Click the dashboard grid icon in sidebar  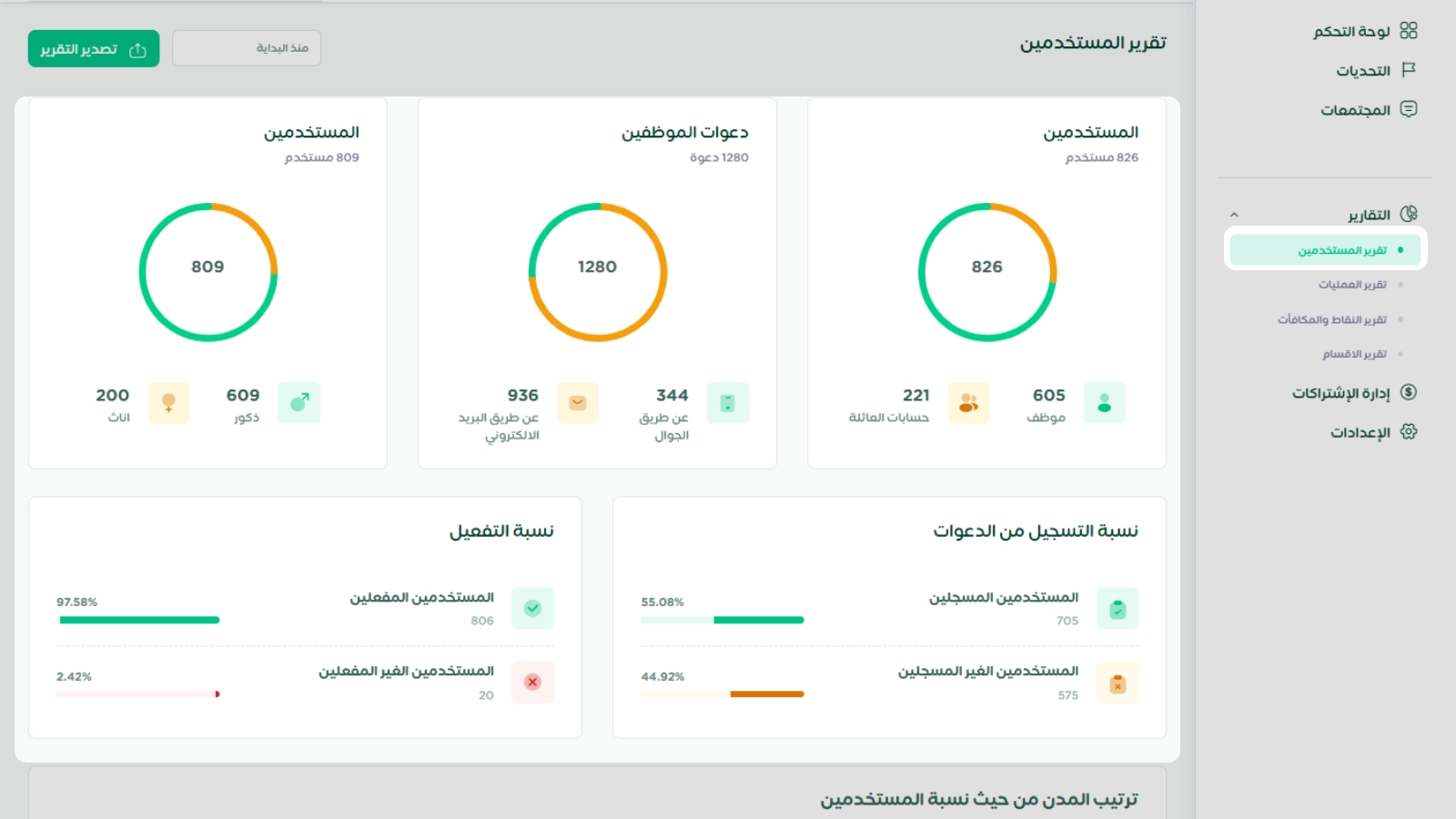point(1409,31)
